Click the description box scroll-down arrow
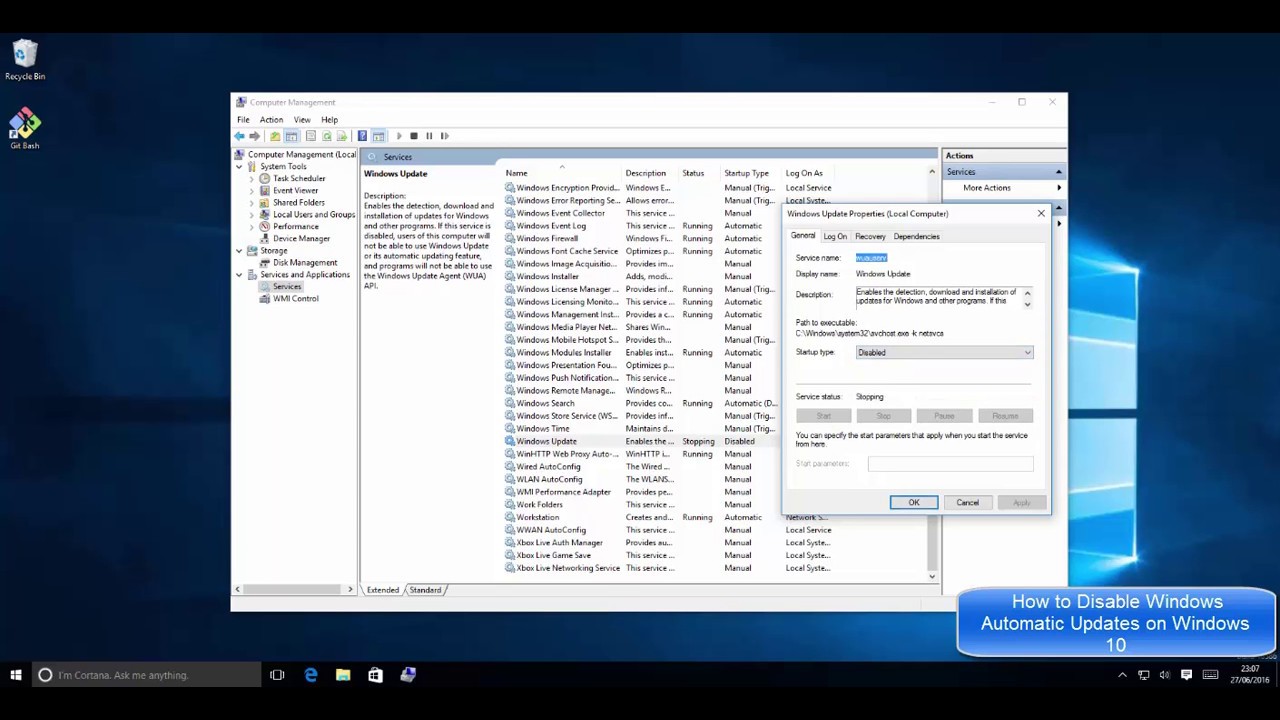 (x=1027, y=304)
